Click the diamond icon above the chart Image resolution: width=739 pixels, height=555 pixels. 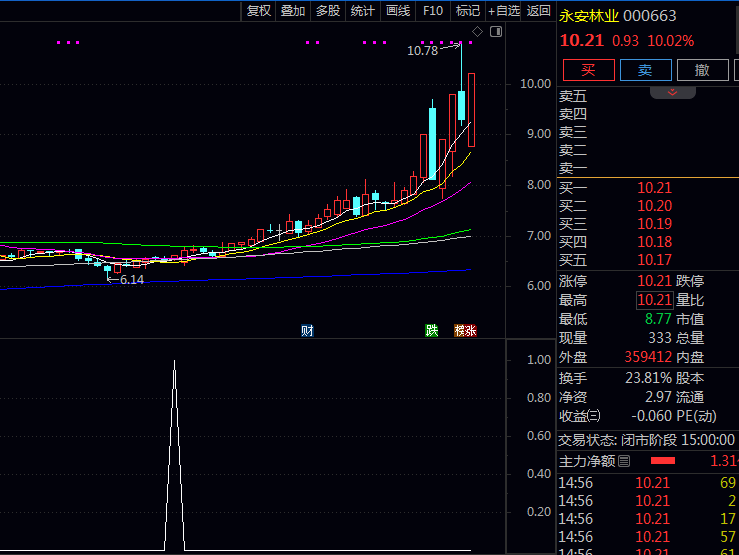click(478, 32)
